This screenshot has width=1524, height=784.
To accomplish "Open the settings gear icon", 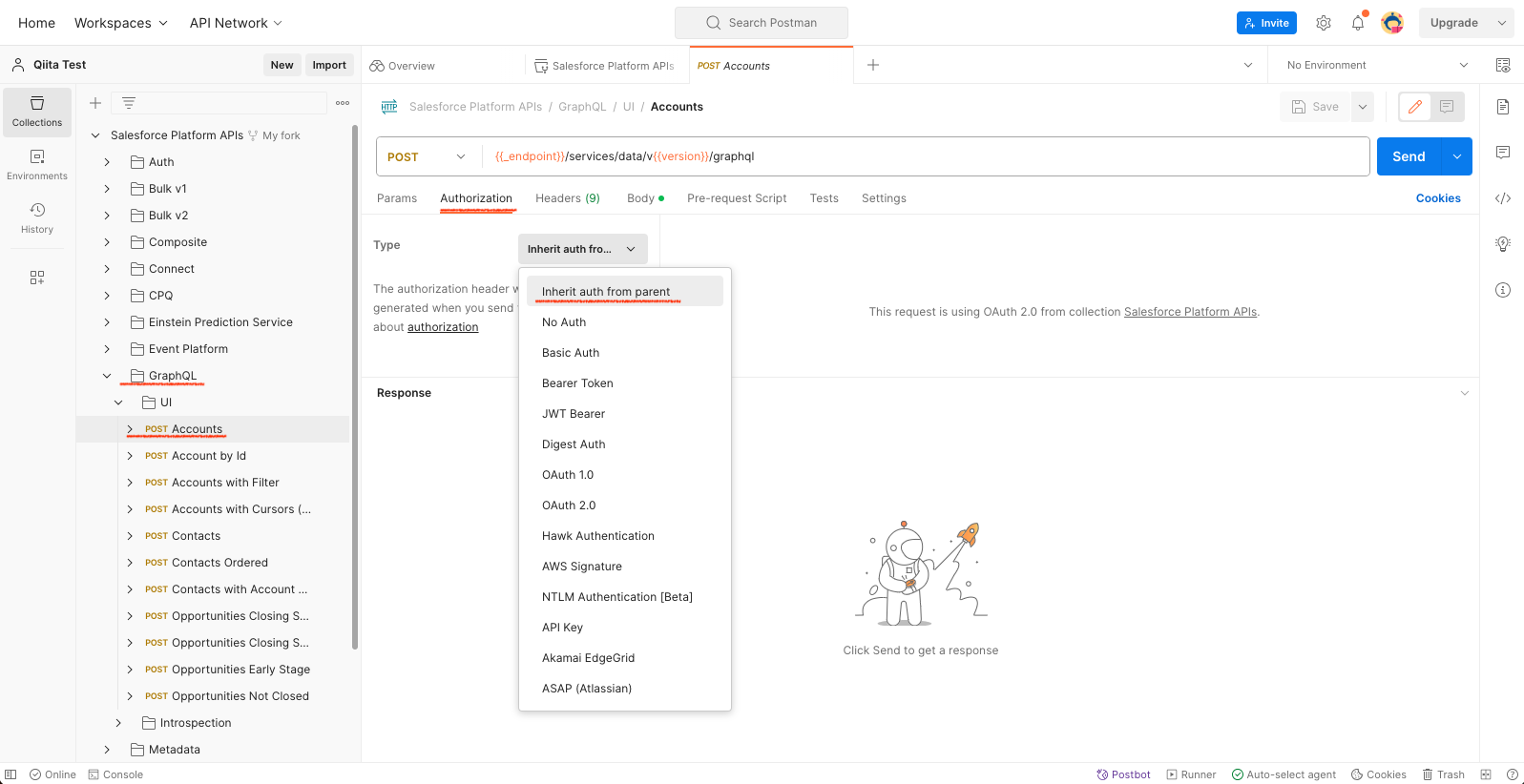I will (x=1324, y=23).
